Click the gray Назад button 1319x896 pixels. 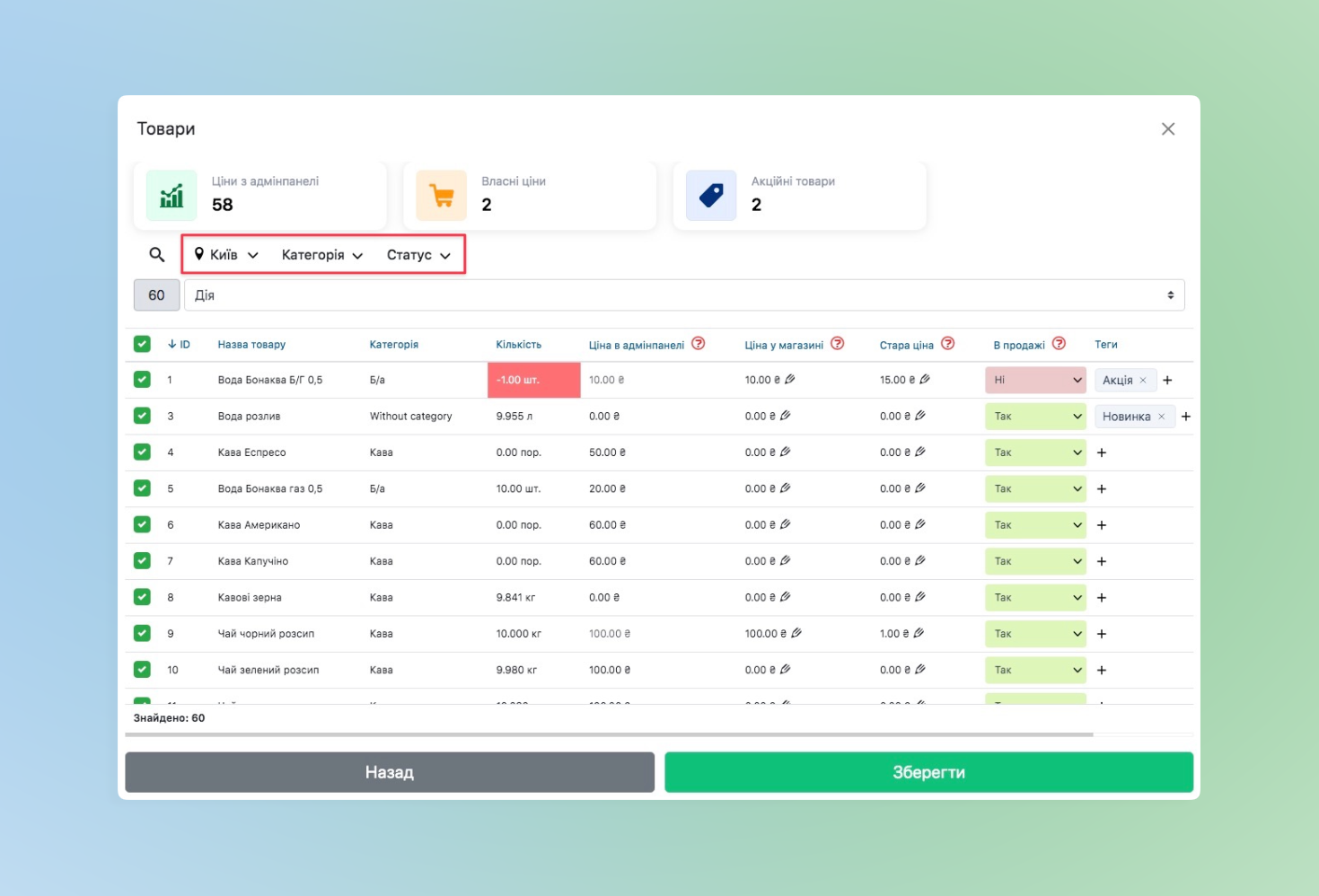click(x=390, y=772)
